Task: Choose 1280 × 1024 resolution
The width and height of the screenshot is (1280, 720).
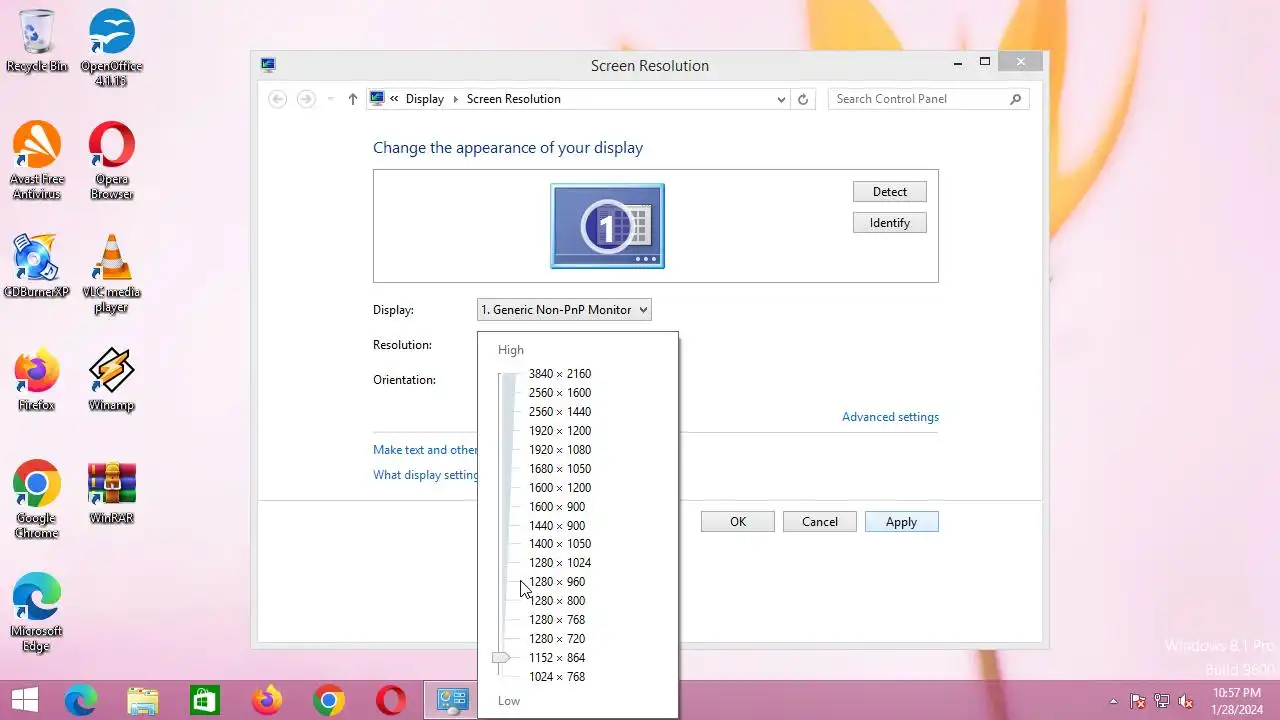Action: [560, 563]
